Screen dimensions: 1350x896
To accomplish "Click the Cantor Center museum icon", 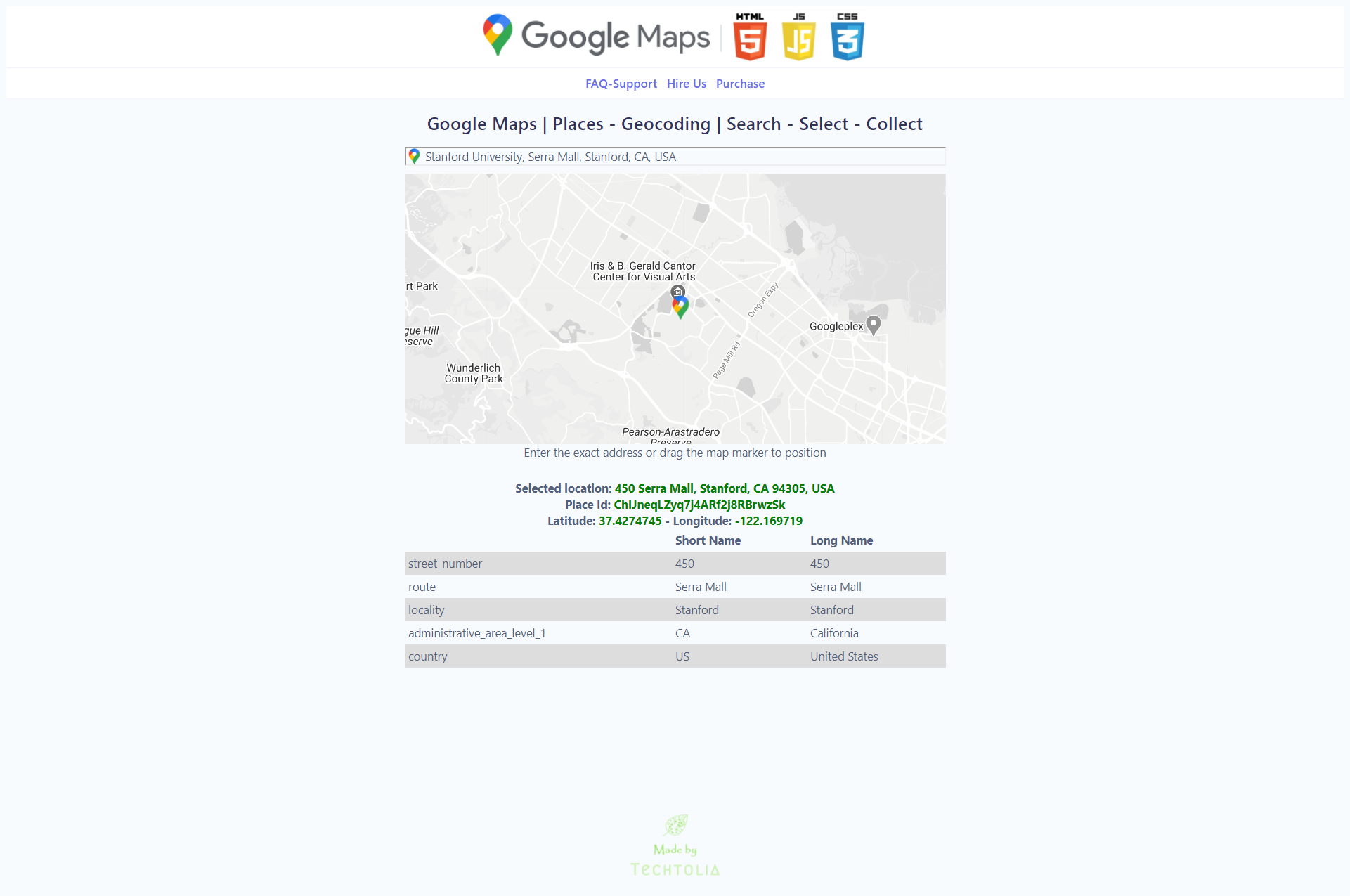I will point(678,291).
